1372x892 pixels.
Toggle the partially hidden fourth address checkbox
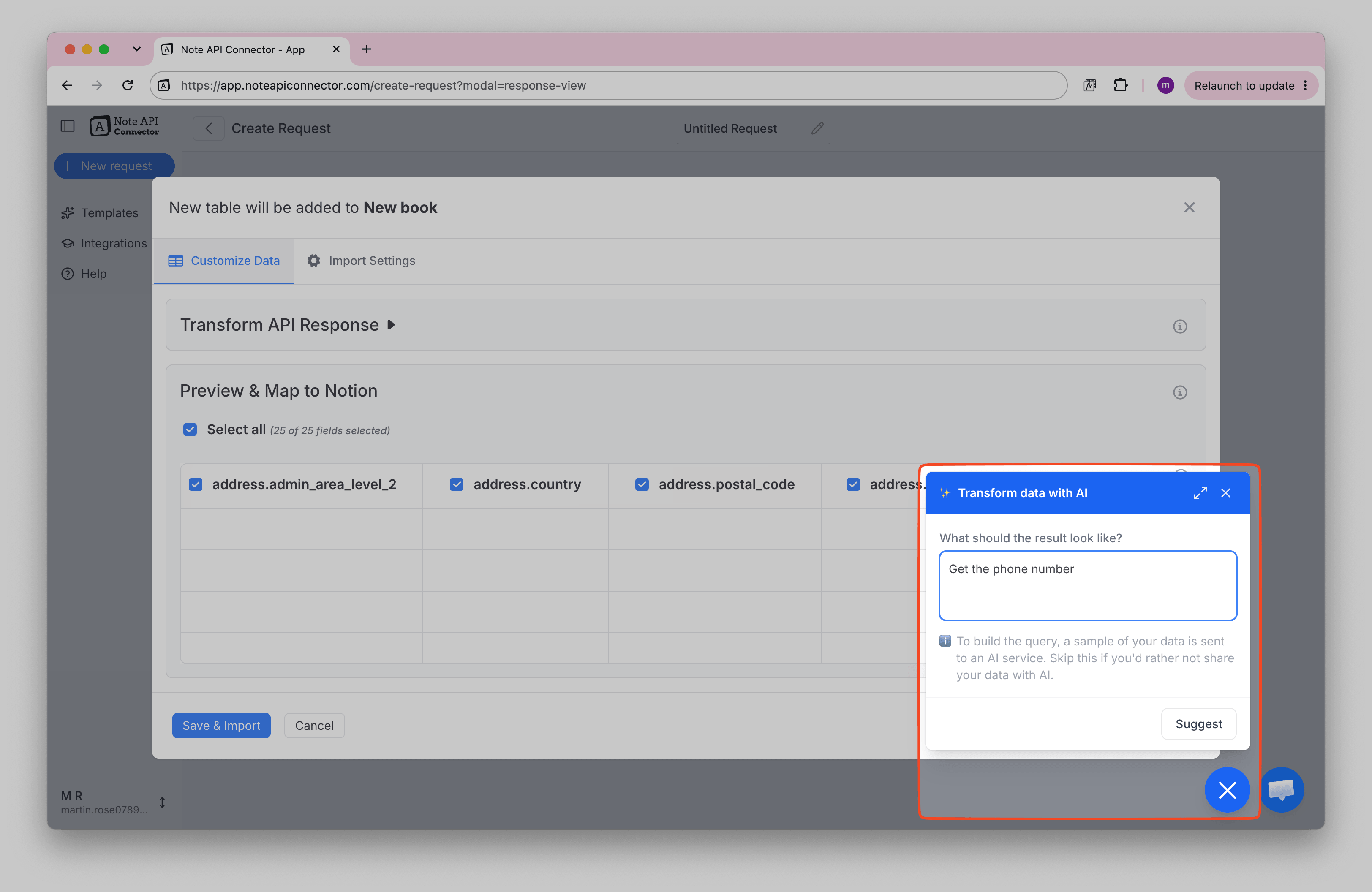(853, 484)
